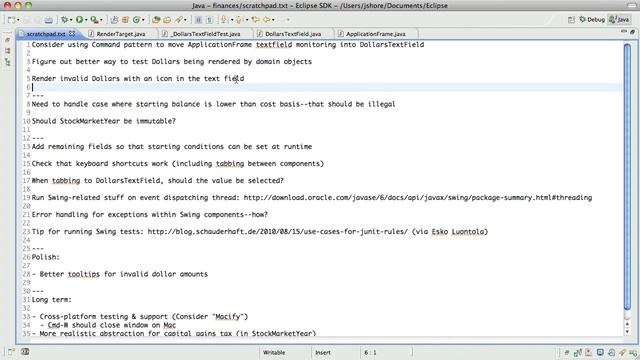Minimize the editor area
This screenshot has width=640, height=360.
point(624,31)
